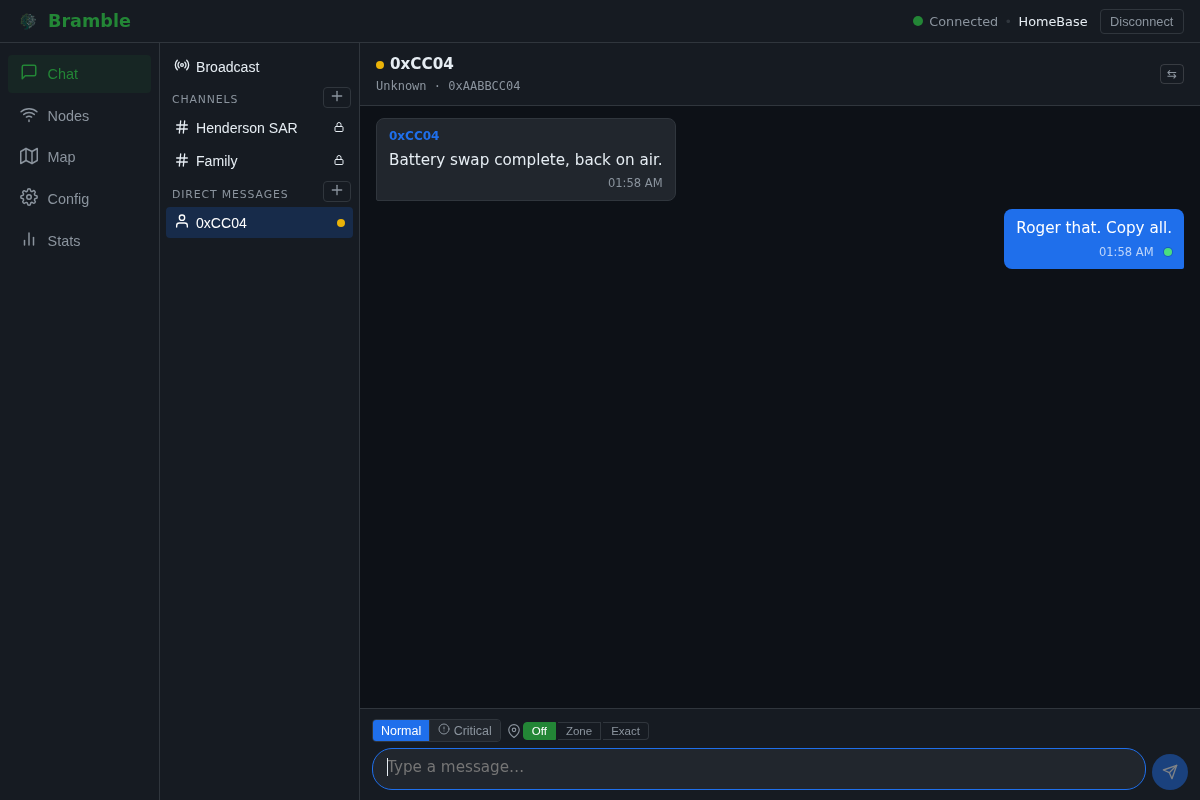Screen dimensions: 1200x800
Task: Click the location pin icon
Action: pos(514,731)
